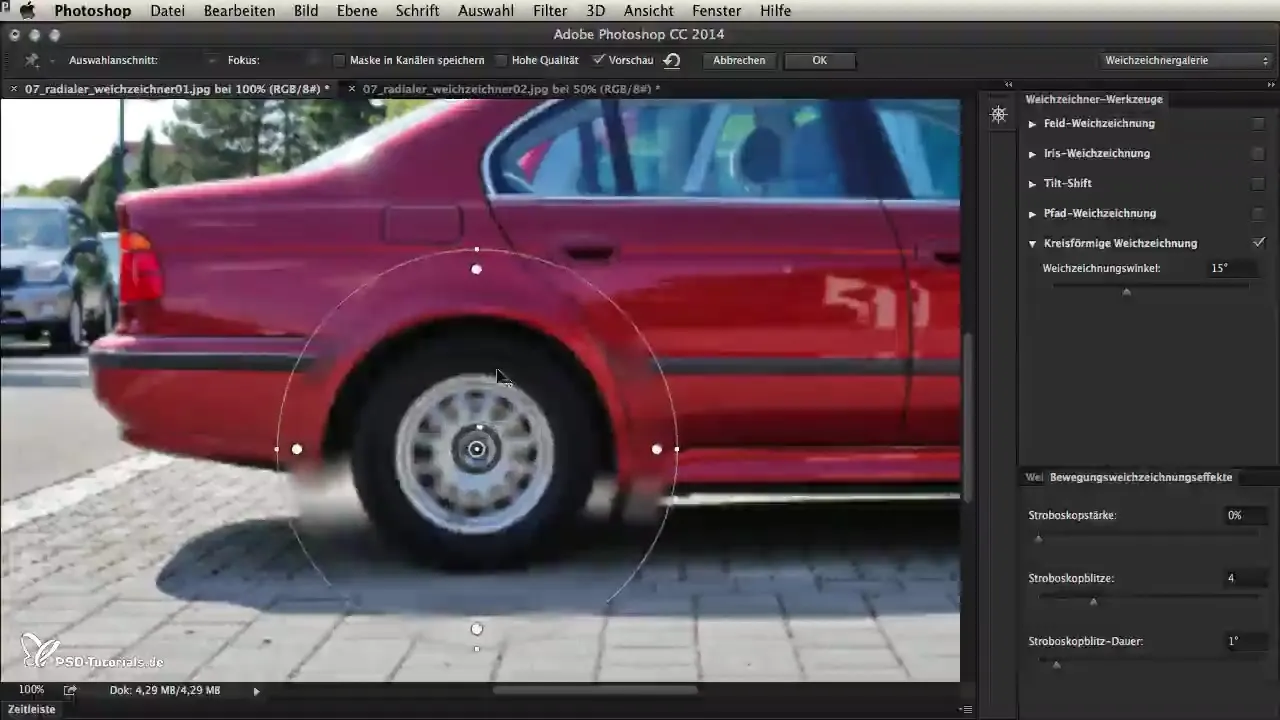The image size is (1280, 720).
Task: Open the Zeitleiste panel menu icon
Action: click(965, 709)
